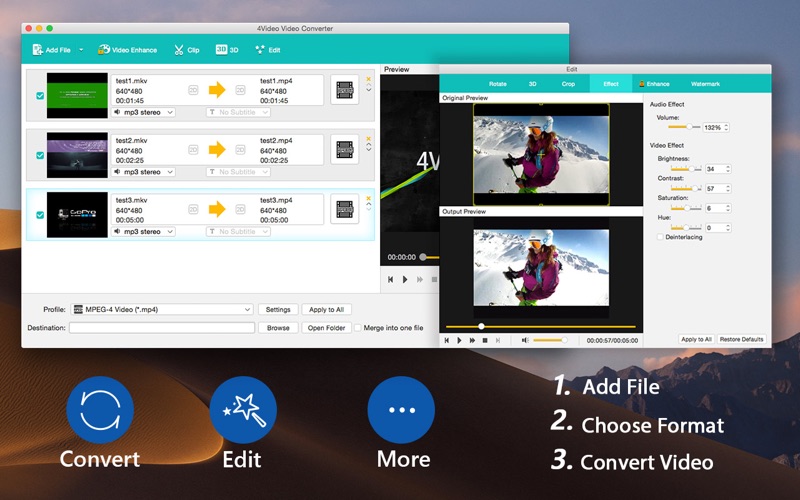Open the subtitle dropdown for test2.mkv
Screen dimensions: 800x500
click(x=238, y=172)
